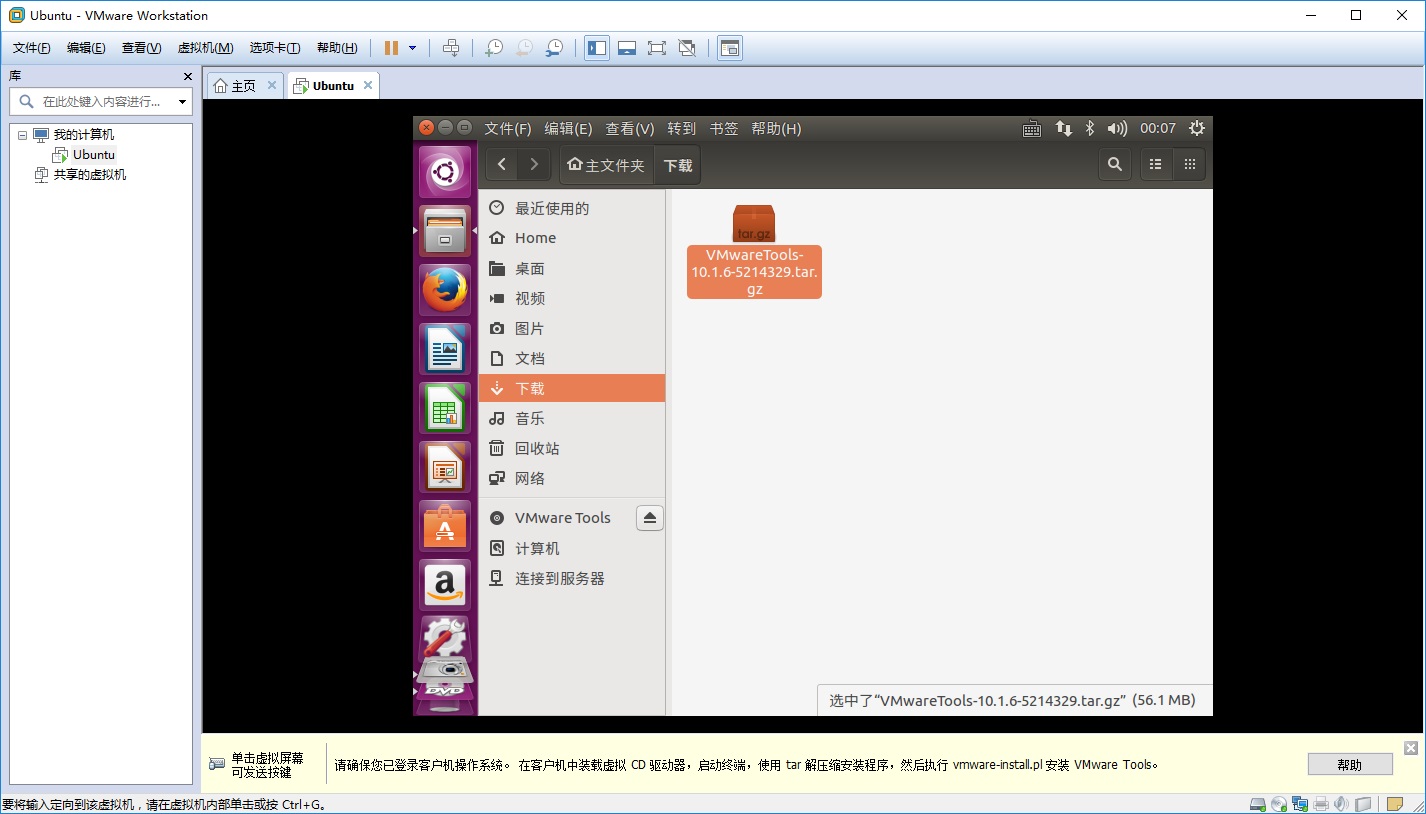Navigate to 主文件夹 in path bar
This screenshot has height=814, width=1426.
coord(606,165)
